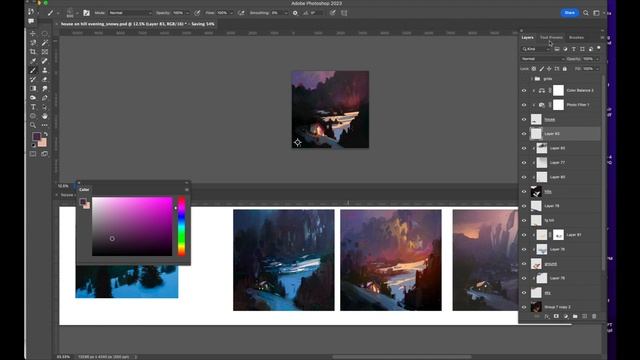Open the Flow dropdown
The height and width of the screenshot is (360, 640).
point(231,13)
